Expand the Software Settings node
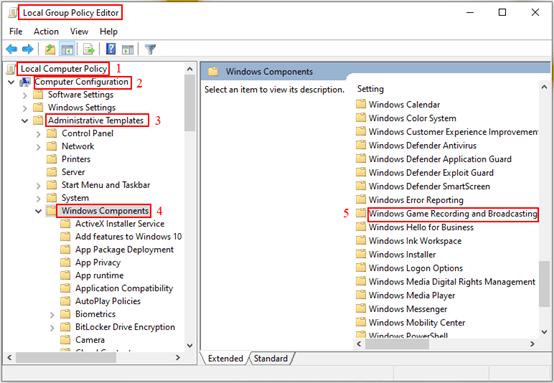 24,95
